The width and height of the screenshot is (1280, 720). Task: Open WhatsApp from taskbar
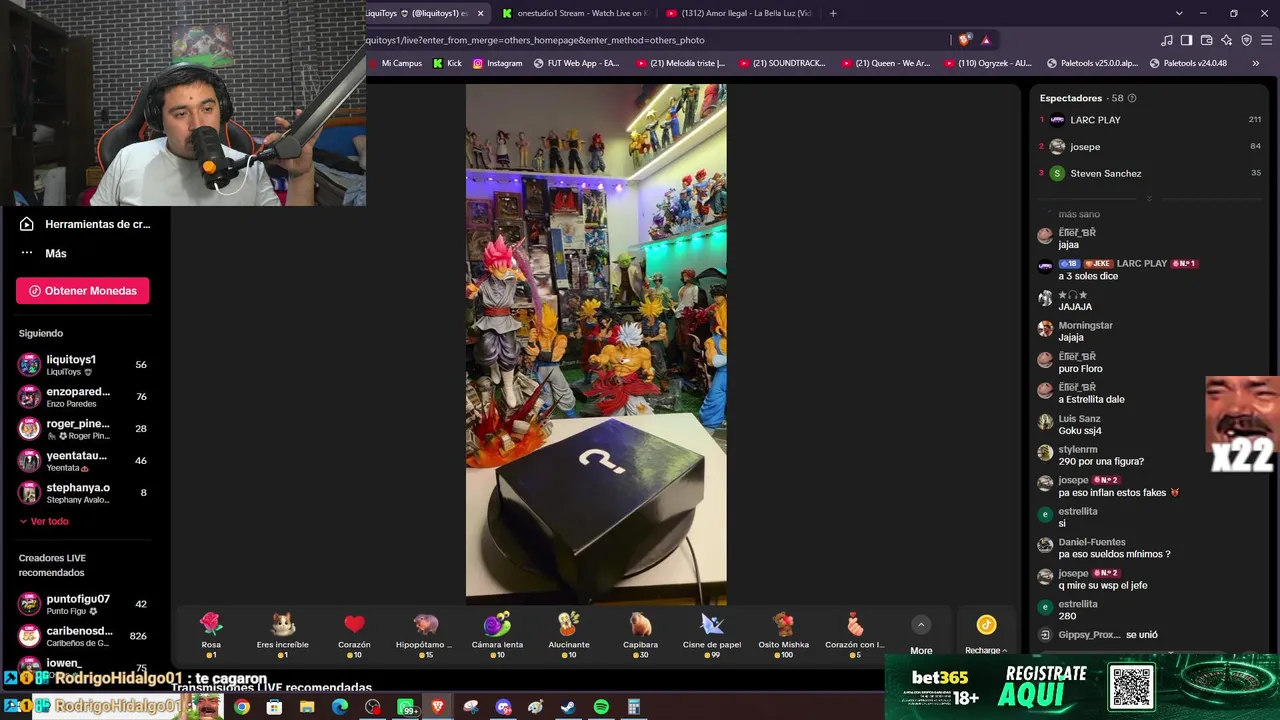click(x=407, y=707)
